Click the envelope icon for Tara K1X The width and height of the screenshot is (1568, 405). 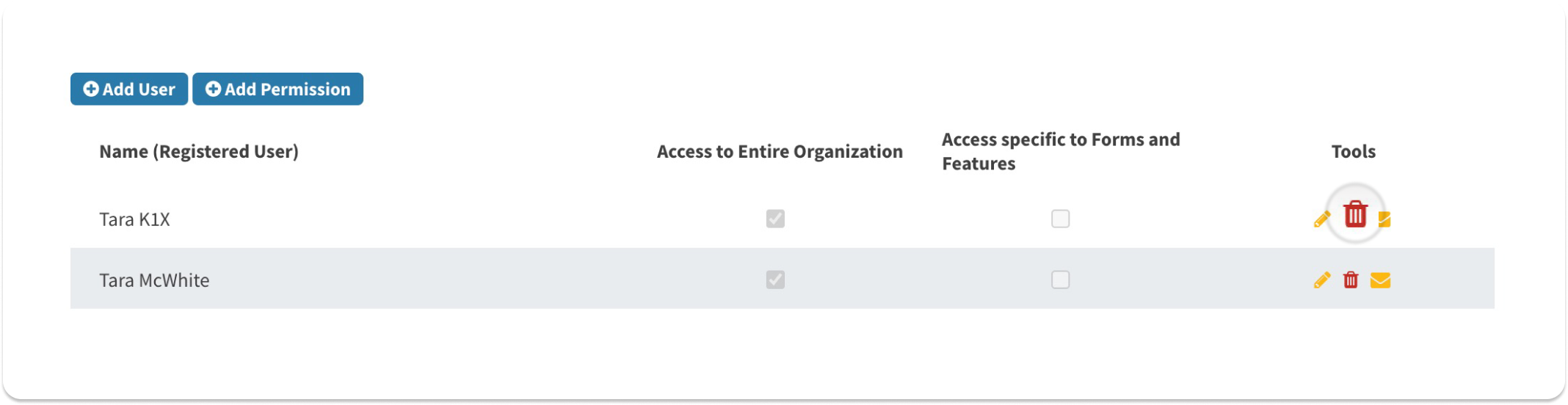point(1384,219)
